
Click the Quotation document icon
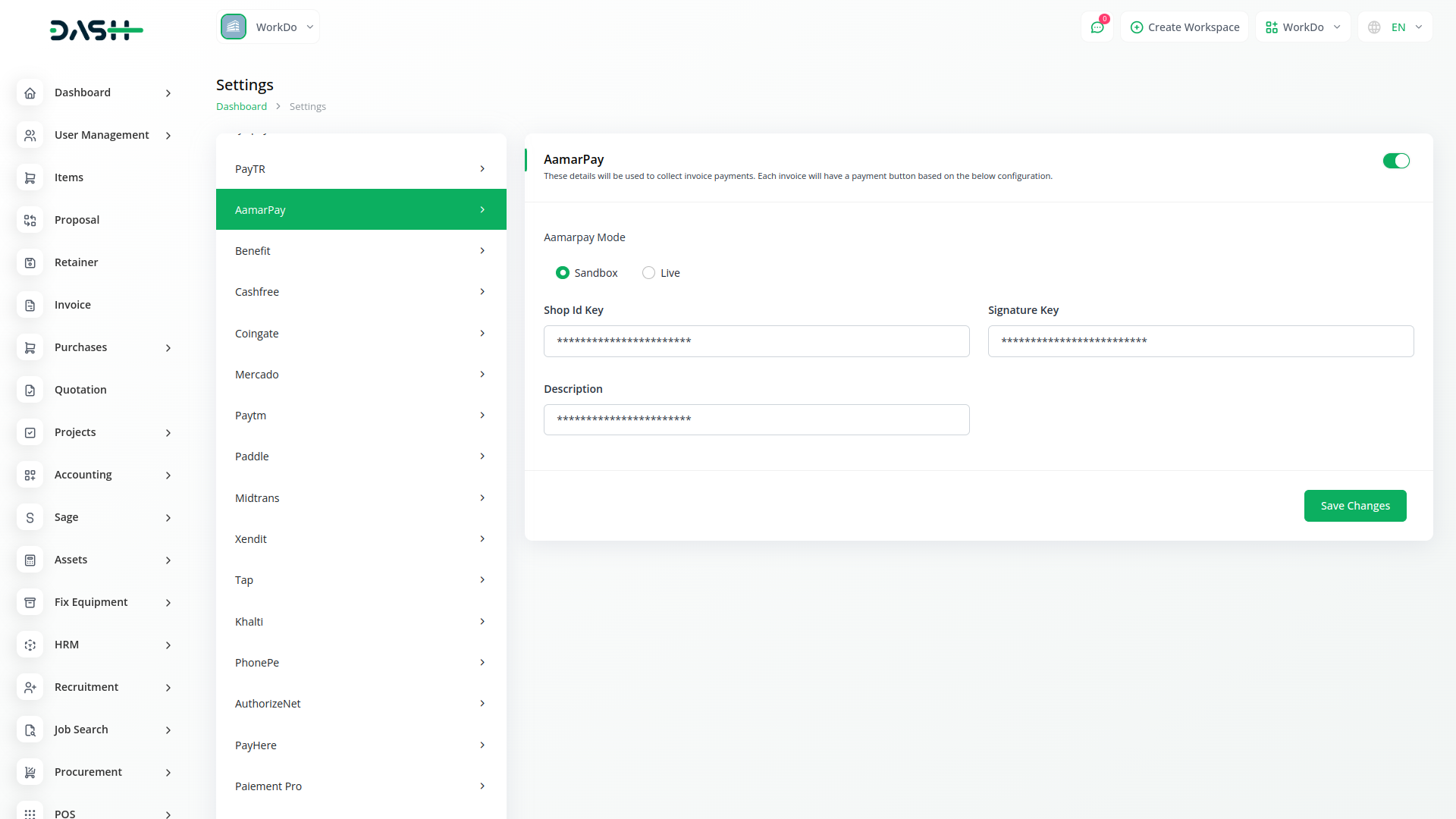(x=30, y=390)
